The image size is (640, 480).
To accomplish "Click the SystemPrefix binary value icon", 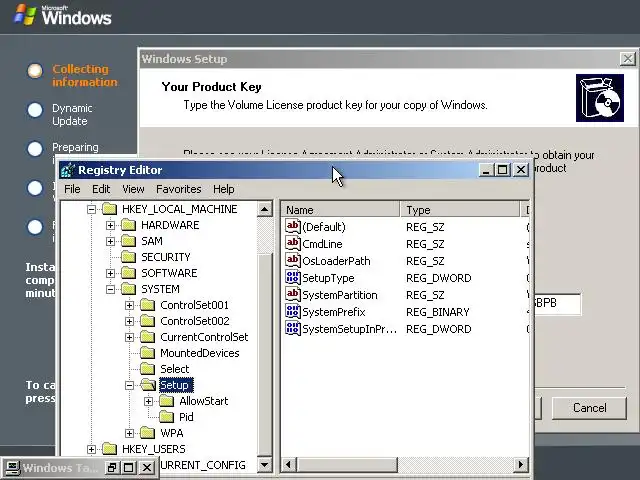I will coord(293,312).
